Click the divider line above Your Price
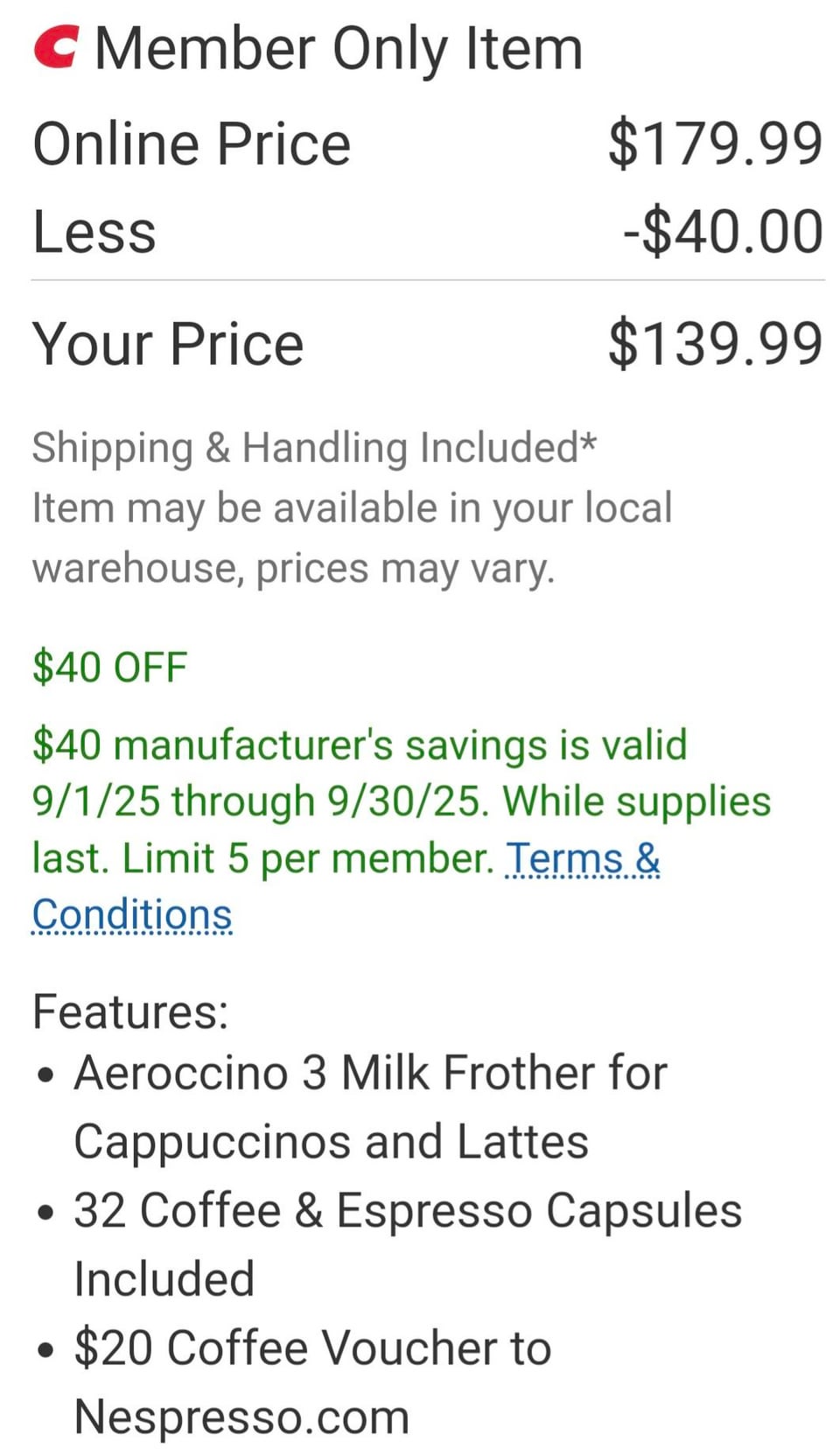Image resolution: width=840 pixels, height=1456 pixels. point(427,281)
